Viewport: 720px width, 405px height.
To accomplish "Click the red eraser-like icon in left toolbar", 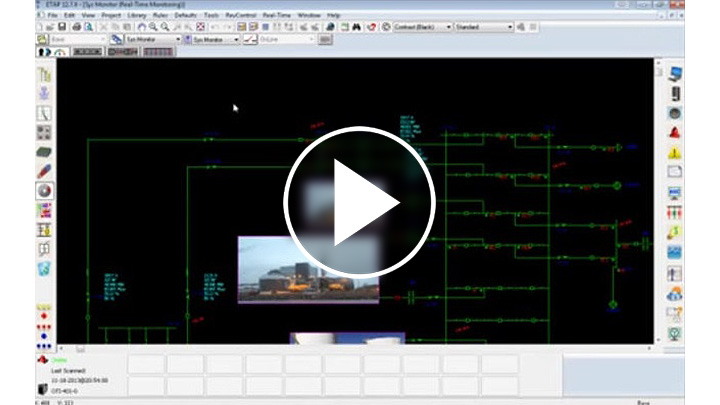I will point(44,171).
